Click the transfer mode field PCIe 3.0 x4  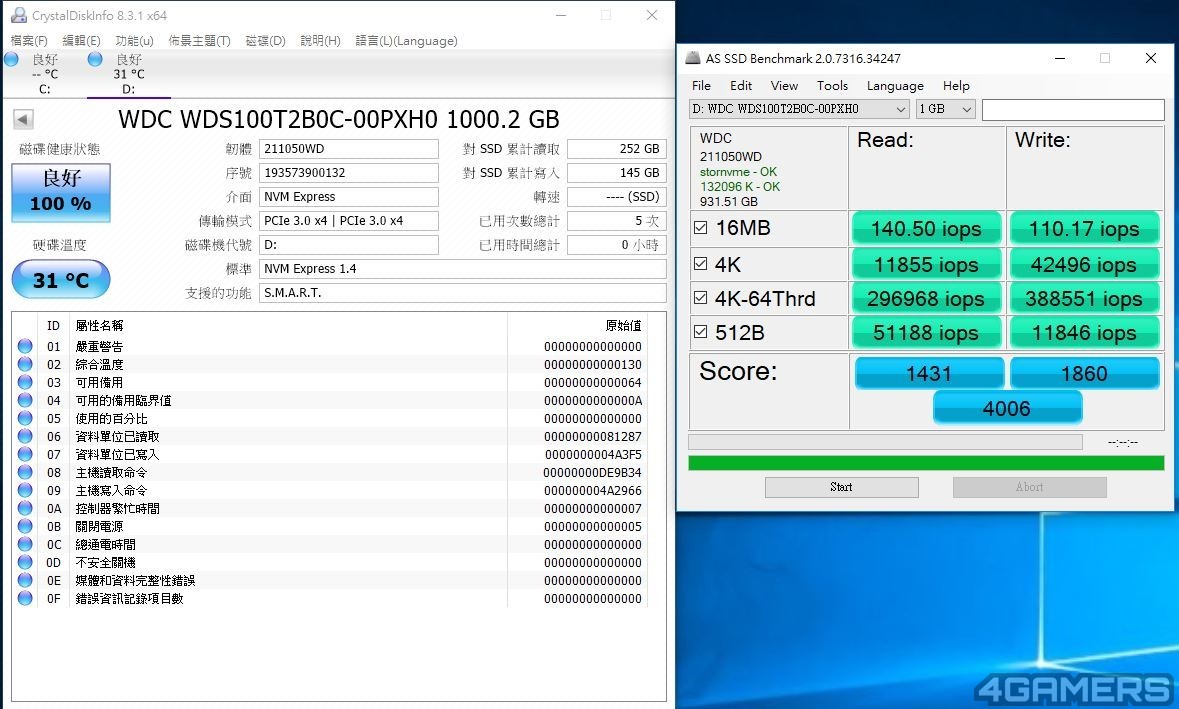click(x=349, y=221)
